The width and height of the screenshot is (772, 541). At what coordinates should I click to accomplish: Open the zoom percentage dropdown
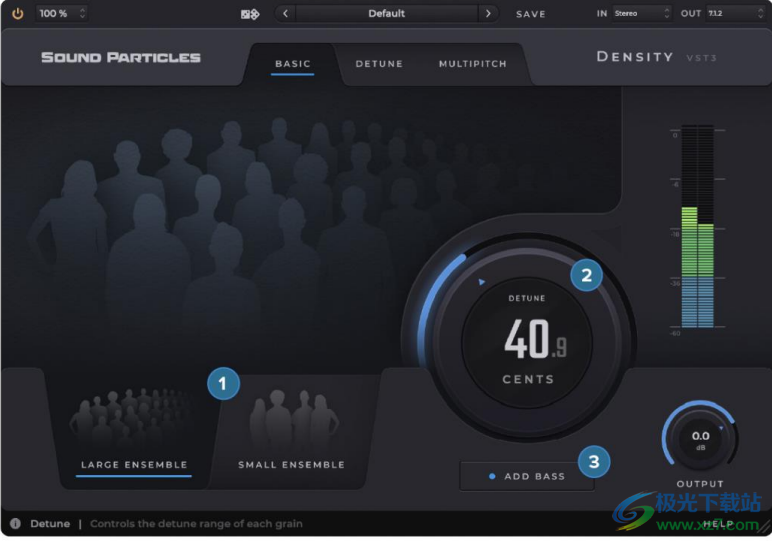(62, 14)
